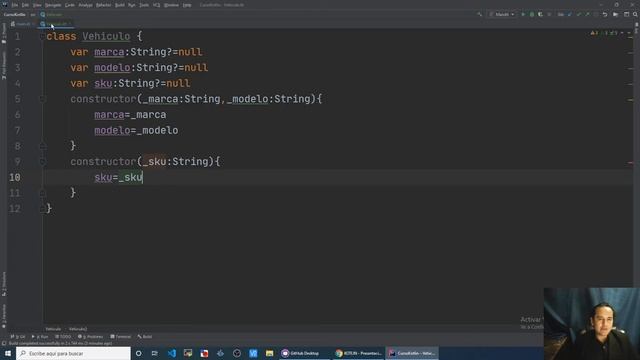Click the CursoKotlin project breadcrumb

pyautogui.click(x=15, y=14)
